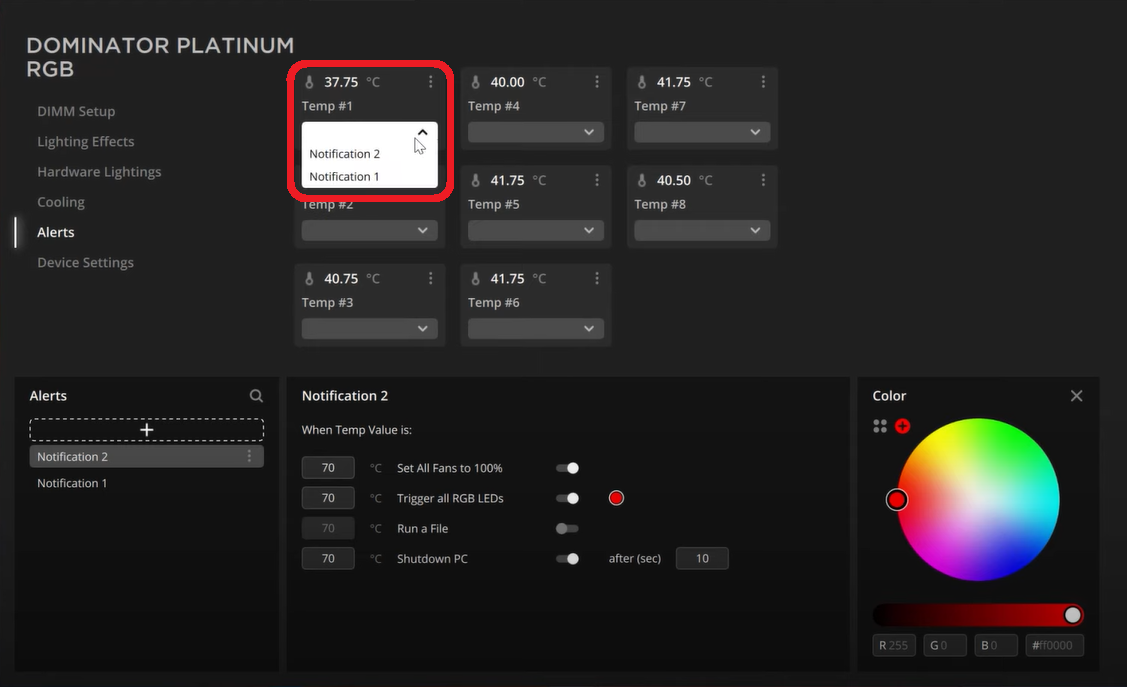Click the red add color plus icon
The image size is (1127, 687).
(x=902, y=426)
